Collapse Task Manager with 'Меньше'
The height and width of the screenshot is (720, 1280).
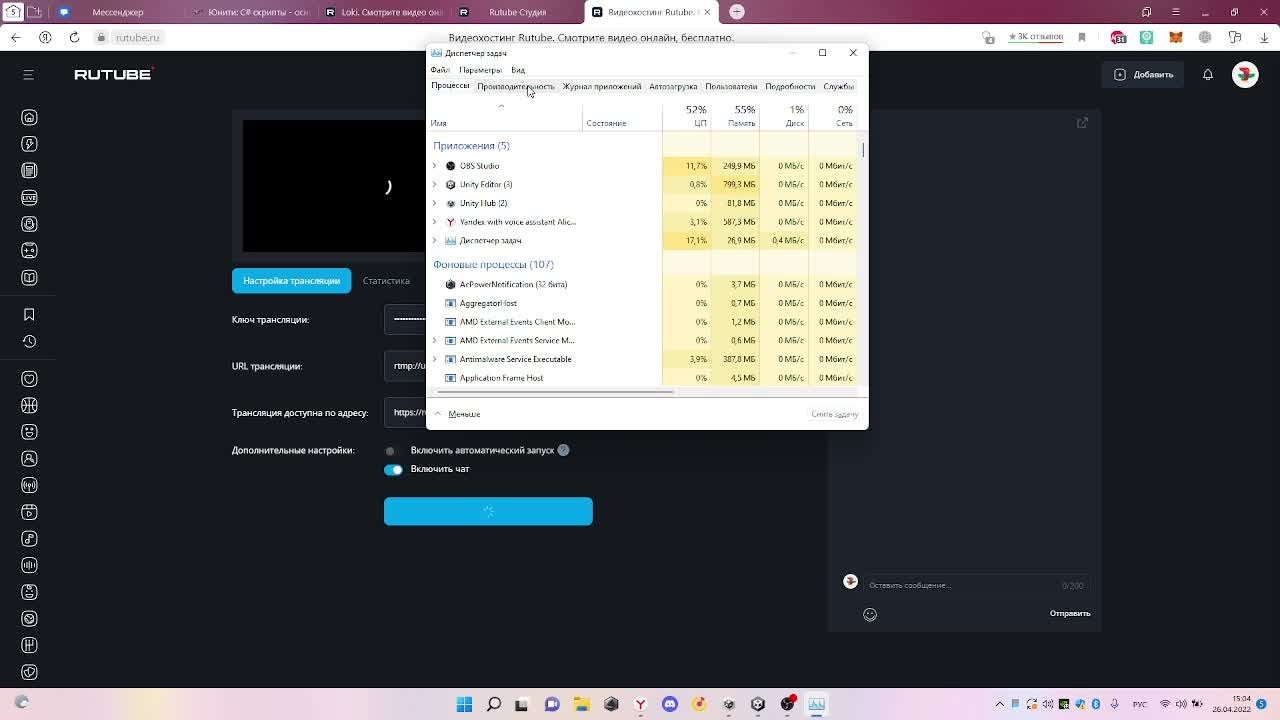(x=458, y=414)
